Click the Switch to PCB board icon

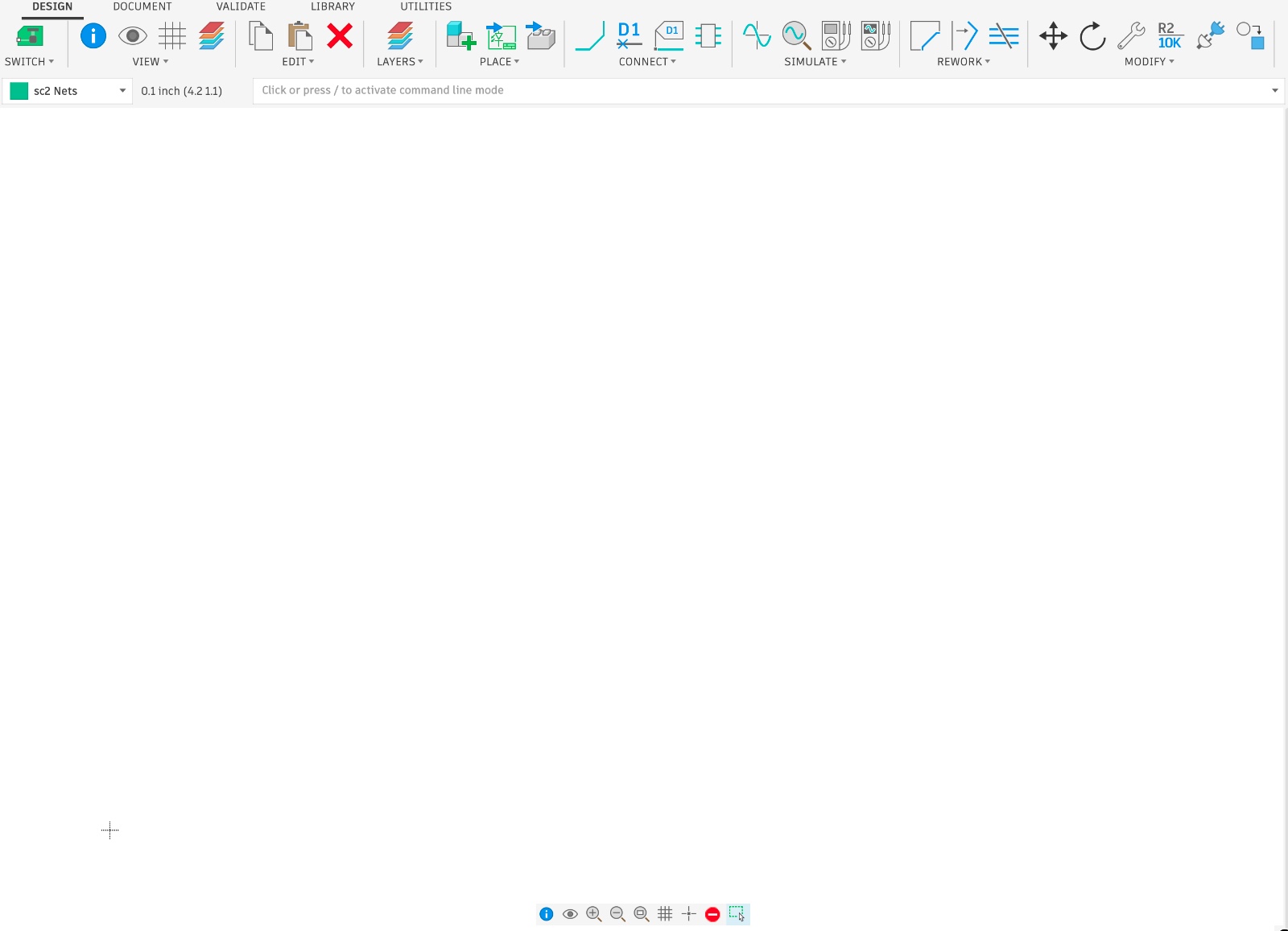coord(30,35)
